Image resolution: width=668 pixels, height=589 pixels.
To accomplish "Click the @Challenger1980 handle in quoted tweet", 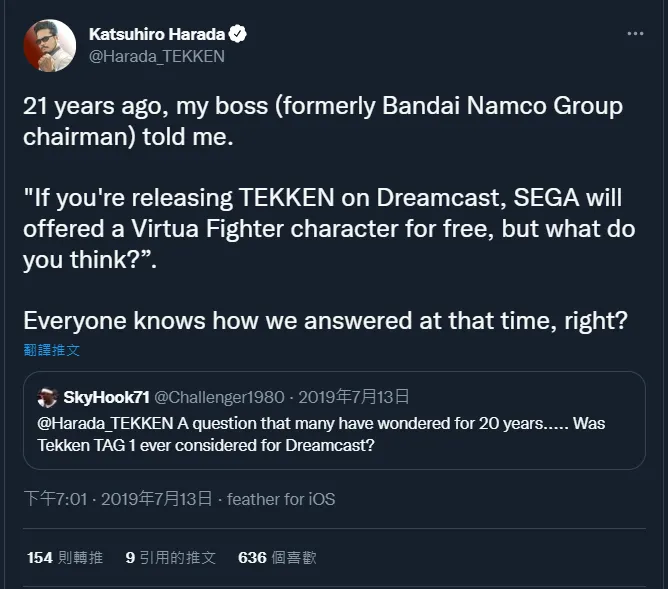I will [x=219, y=398].
